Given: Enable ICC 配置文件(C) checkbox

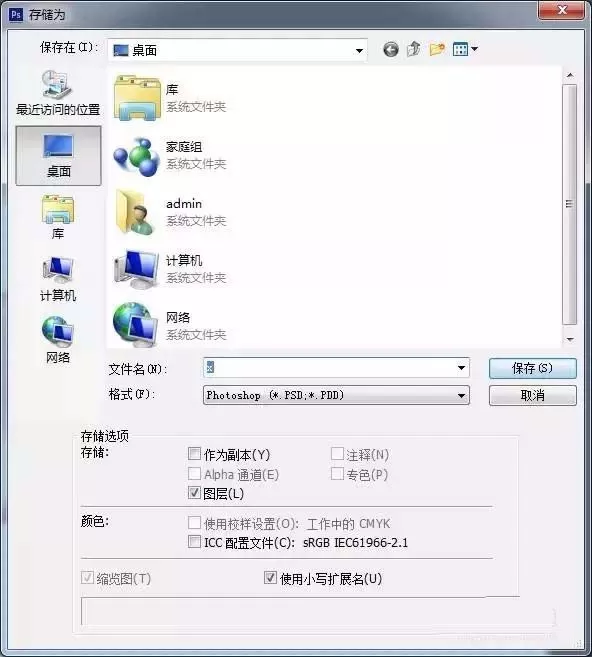Looking at the screenshot, I should pyautogui.click(x=194, y=541).
